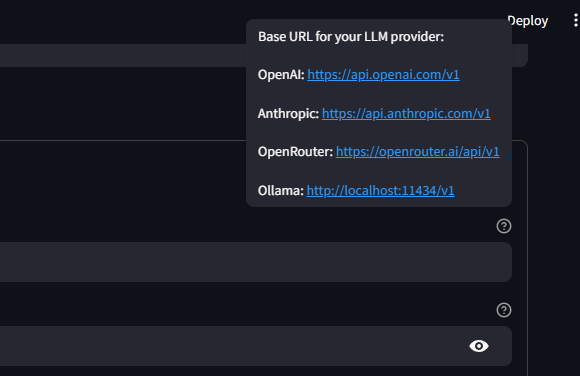Focus the text field between the two help icons
The image size is (580, 376).
[256, 262]
